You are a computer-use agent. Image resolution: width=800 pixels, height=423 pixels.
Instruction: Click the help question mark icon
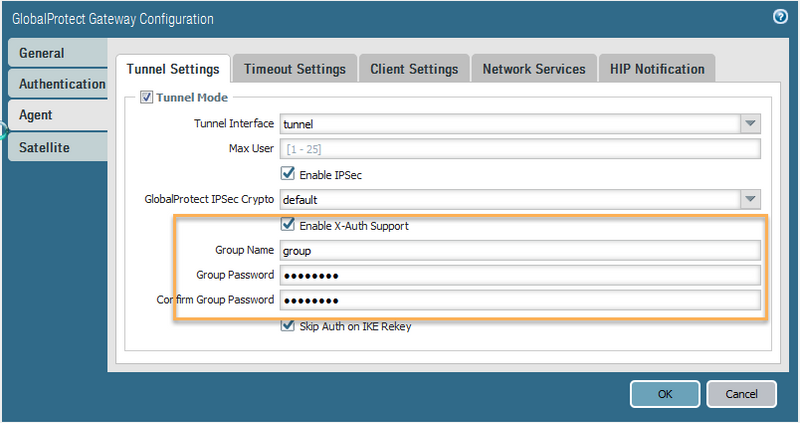pyautogui.click(x=780, y=17)
